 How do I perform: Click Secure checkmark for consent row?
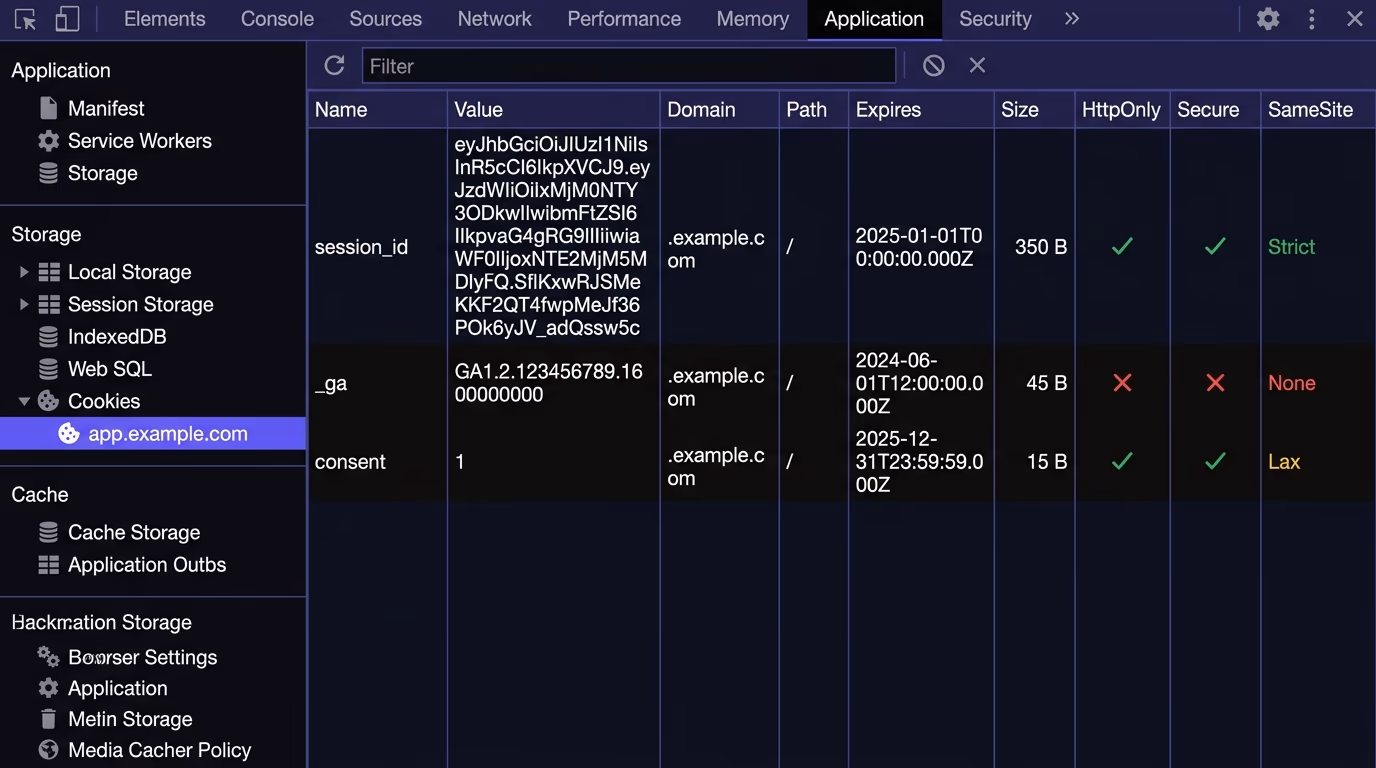pyautogui.click(x=1215, y=461)
